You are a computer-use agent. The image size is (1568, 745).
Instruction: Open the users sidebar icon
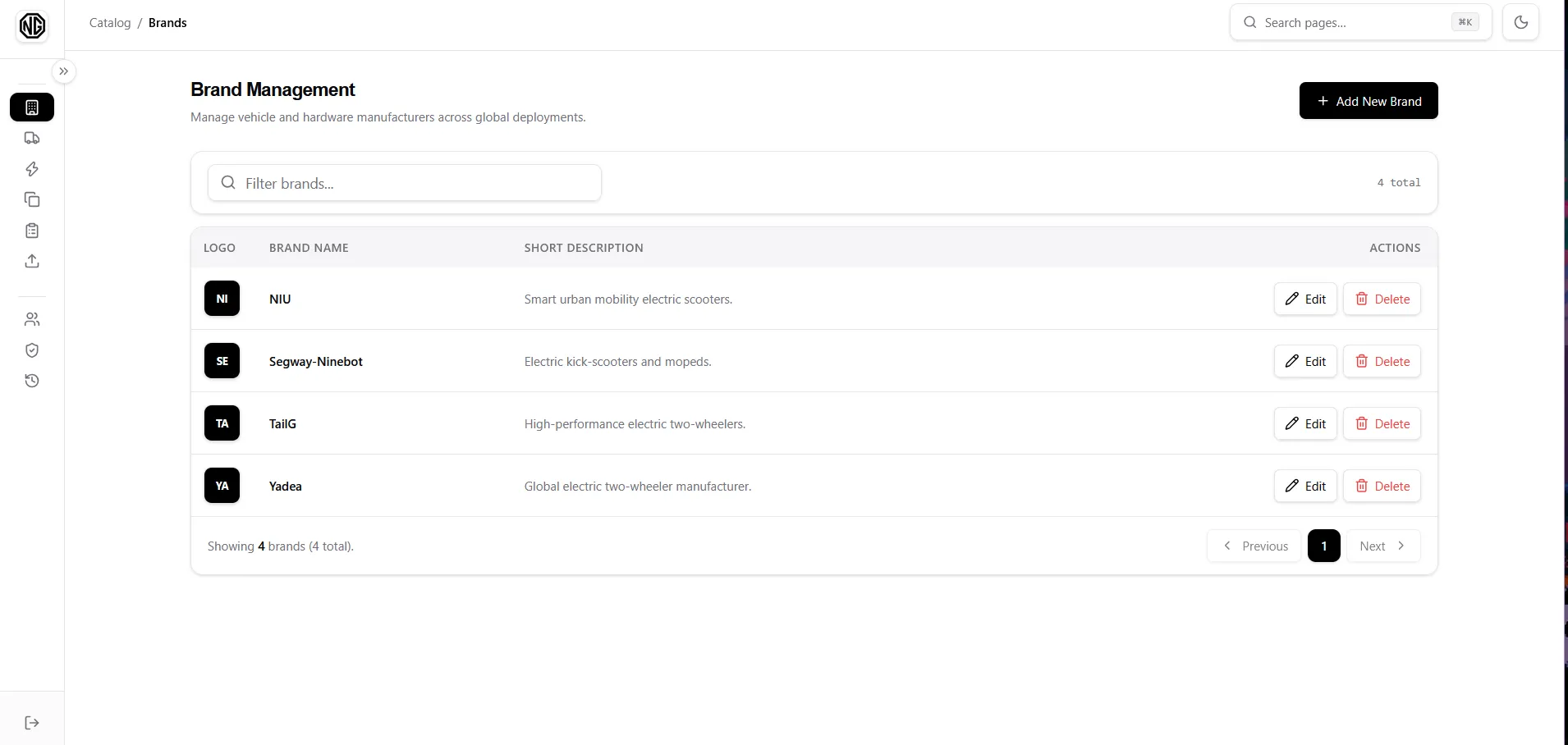tap(32, 319)
